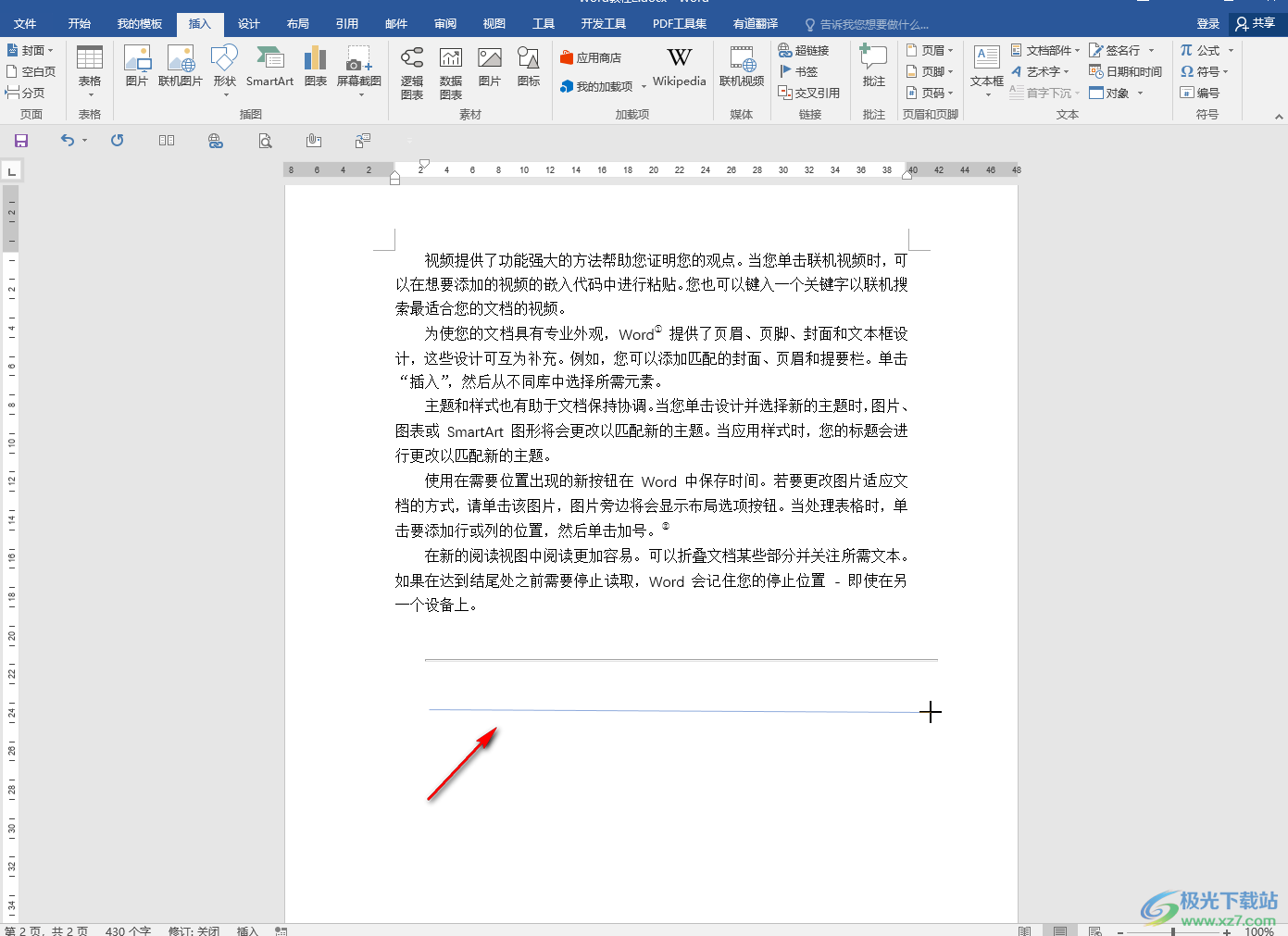Insert a picture via 图片 in 插图 group

[x=137, y=67]
